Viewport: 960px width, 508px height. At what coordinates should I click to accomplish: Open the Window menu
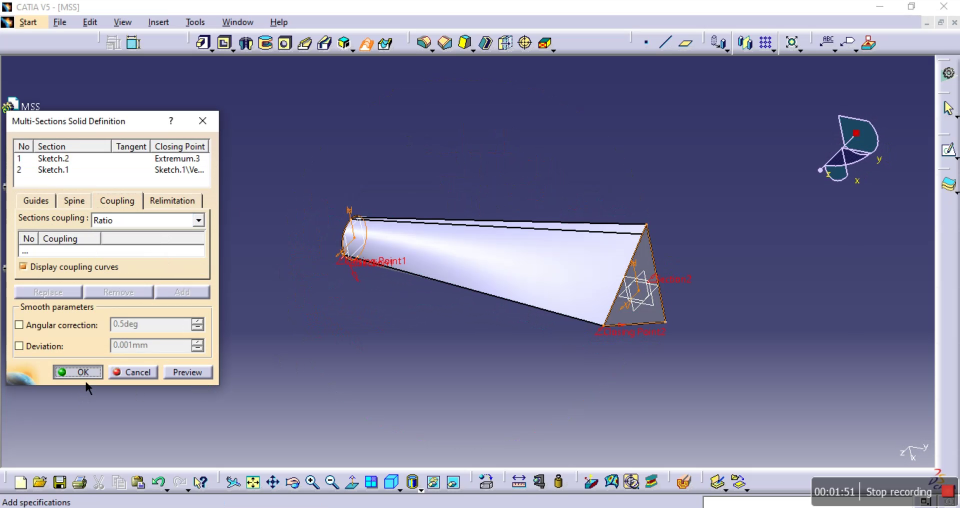(238, 22)
